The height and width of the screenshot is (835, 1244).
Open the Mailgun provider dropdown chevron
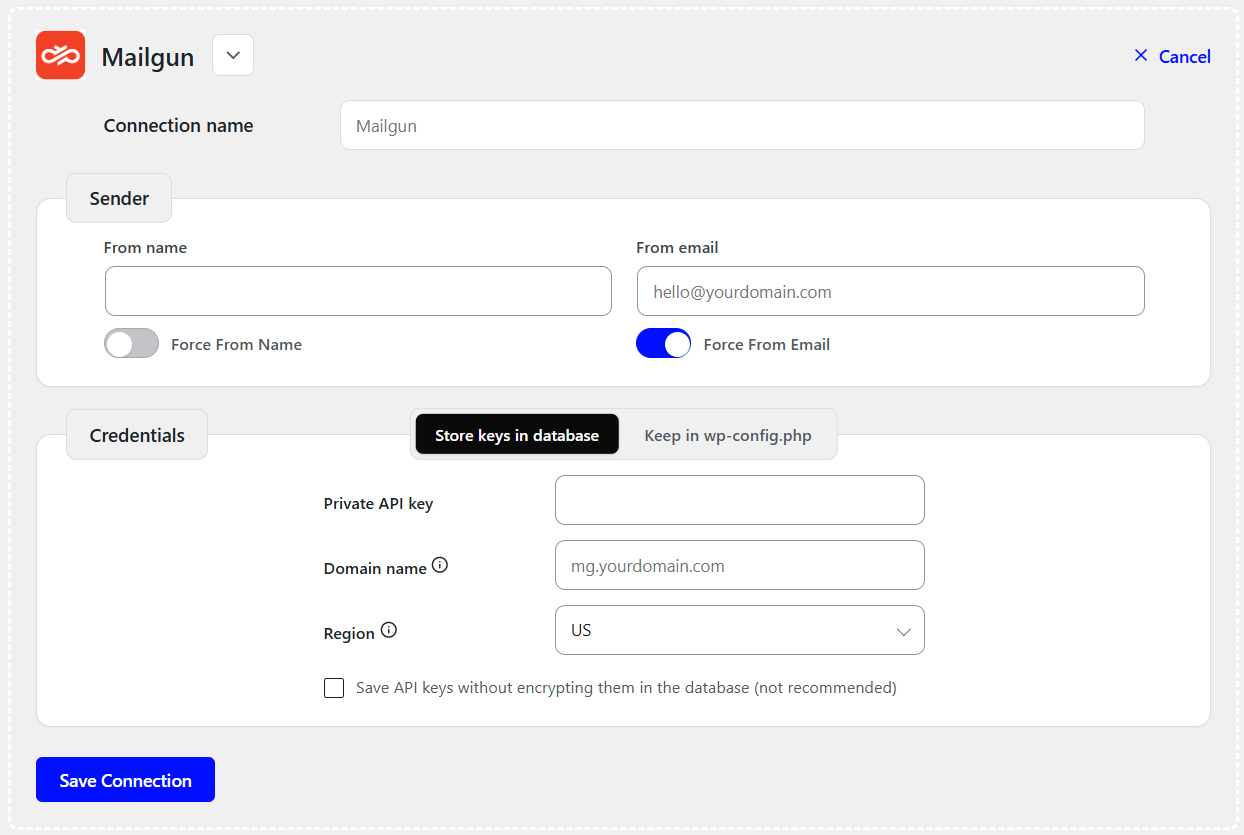(x=233, y=55)
